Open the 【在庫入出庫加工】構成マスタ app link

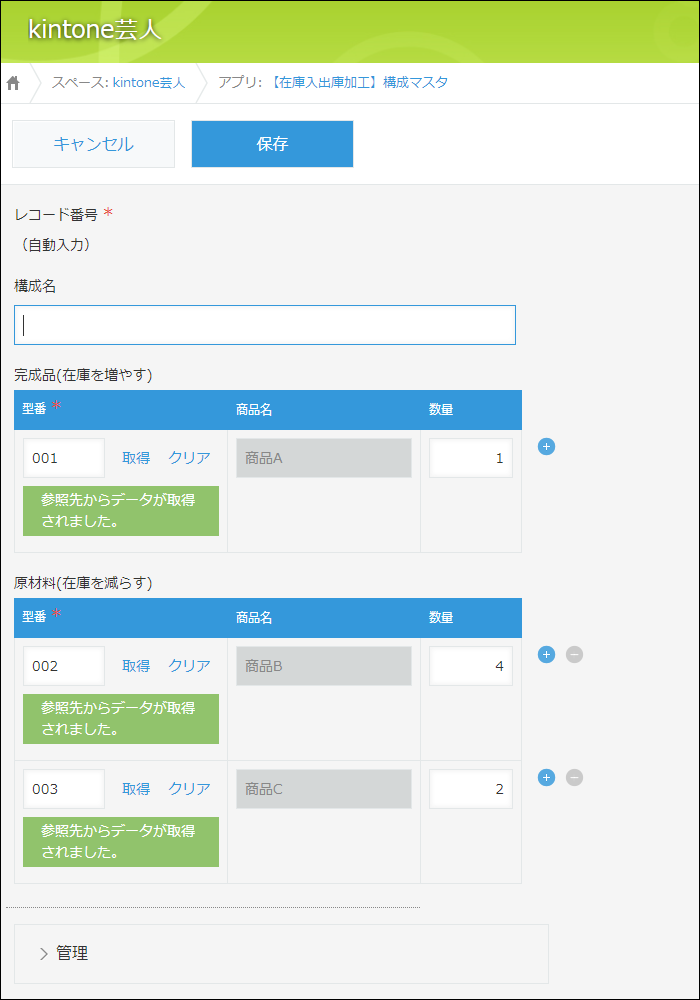357,83
